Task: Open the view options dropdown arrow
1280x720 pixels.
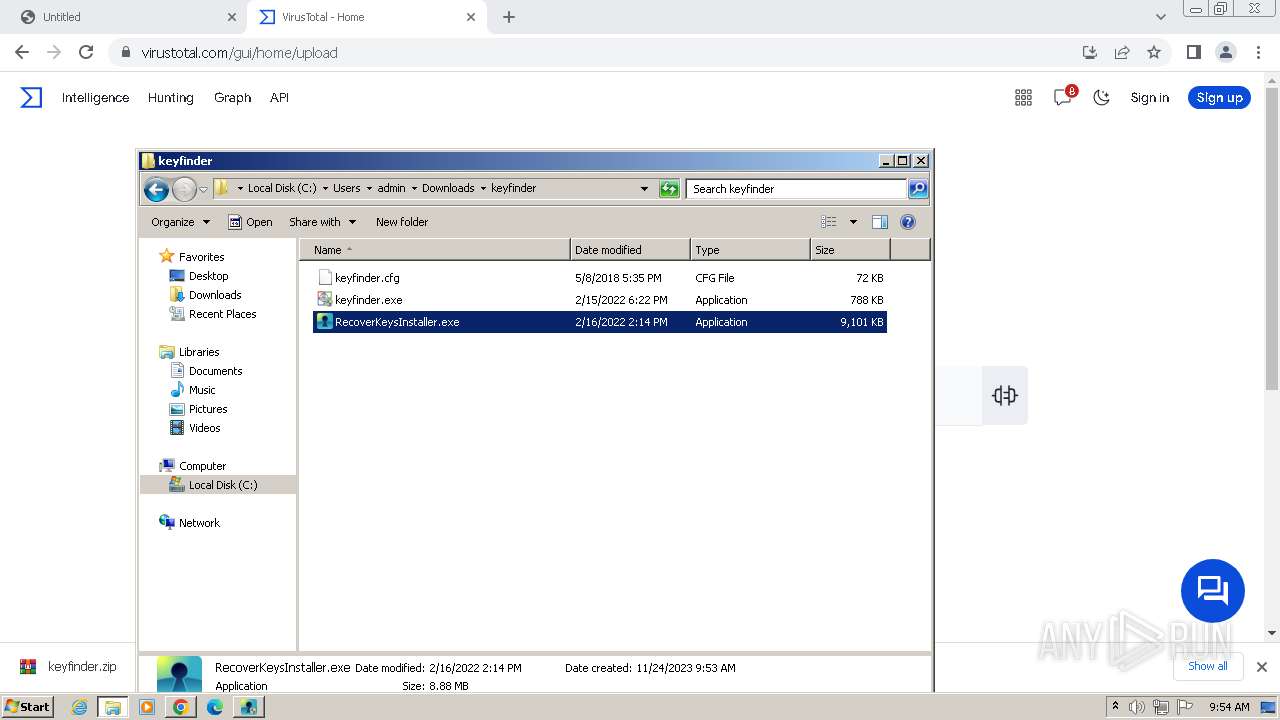Action: [x=853, y=222]
